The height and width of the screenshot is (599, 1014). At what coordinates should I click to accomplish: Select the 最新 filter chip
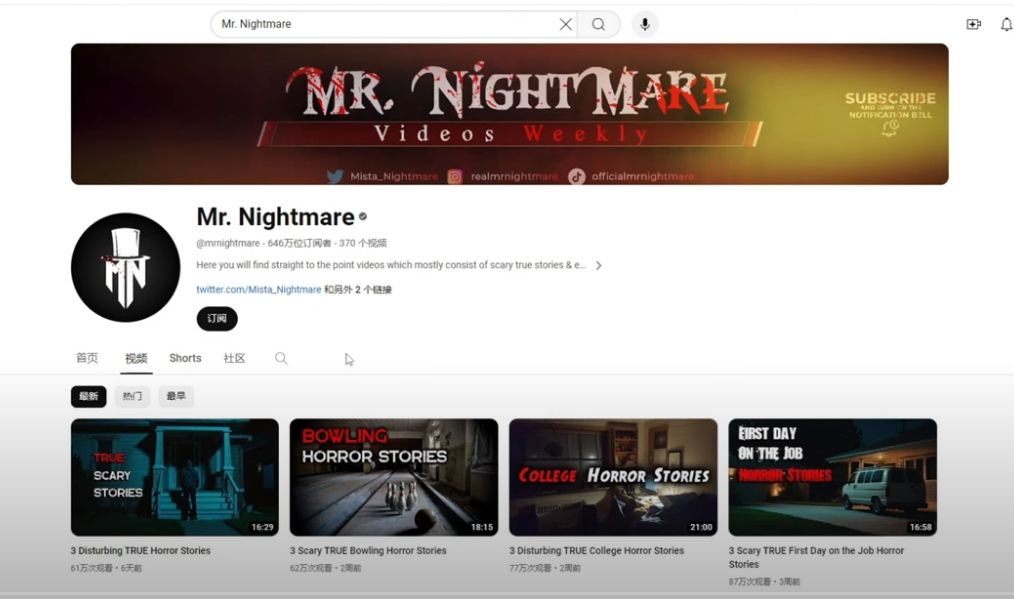[89, 397]
